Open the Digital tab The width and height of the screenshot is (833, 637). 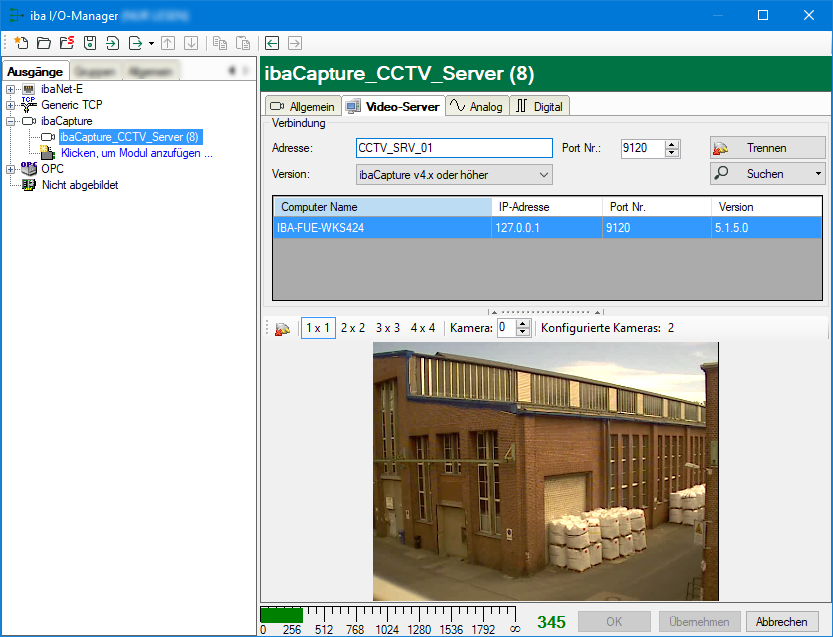[x=539, y=106]
